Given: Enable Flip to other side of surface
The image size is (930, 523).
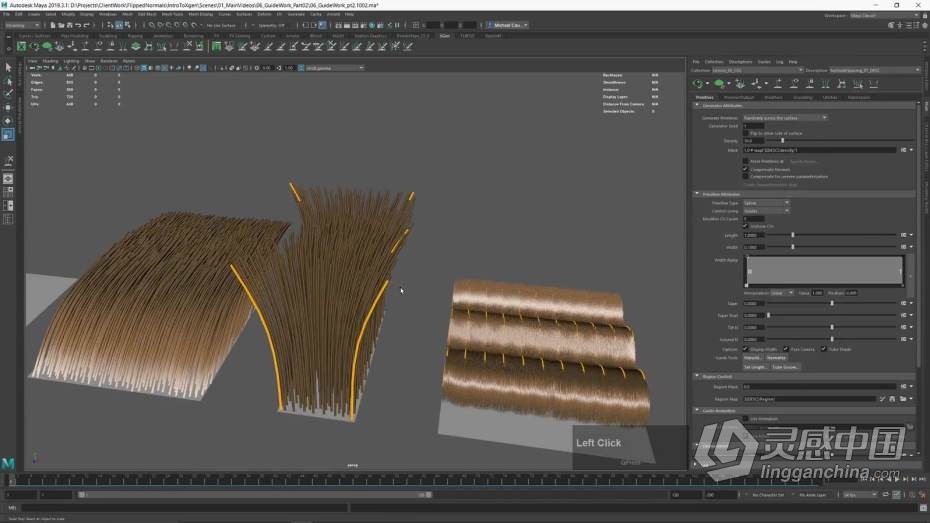Looking at the screenshot, I should tap(746, 132).
